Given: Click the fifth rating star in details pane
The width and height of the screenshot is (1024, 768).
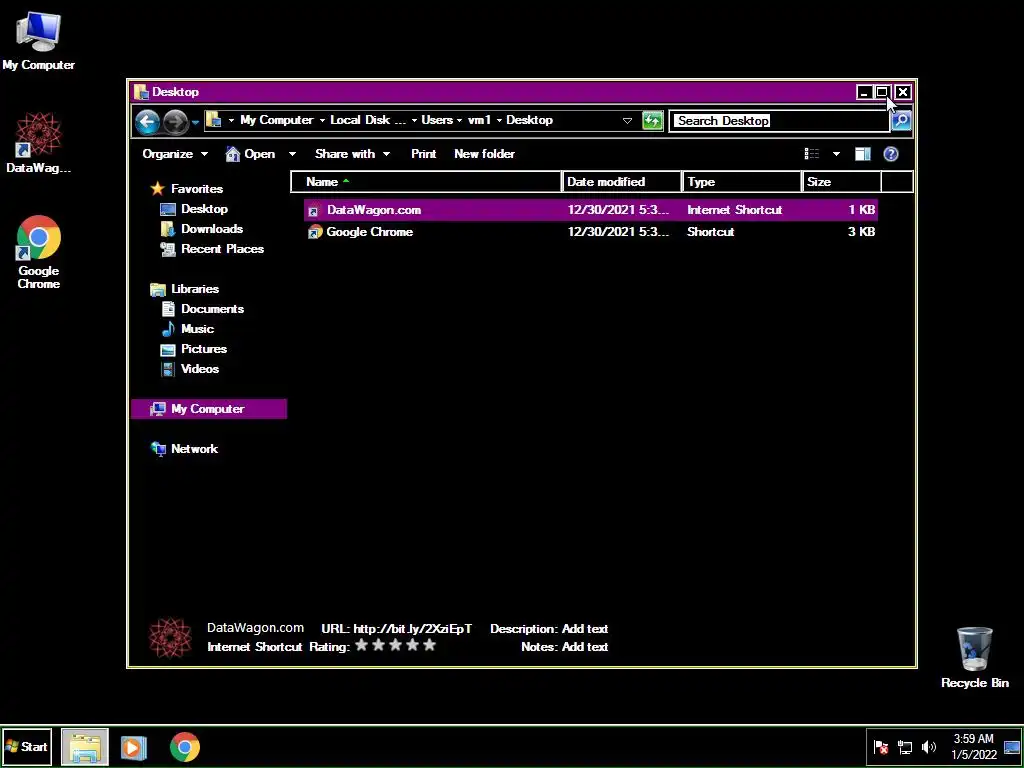Looking at the screenshot, I should point(429,645).
